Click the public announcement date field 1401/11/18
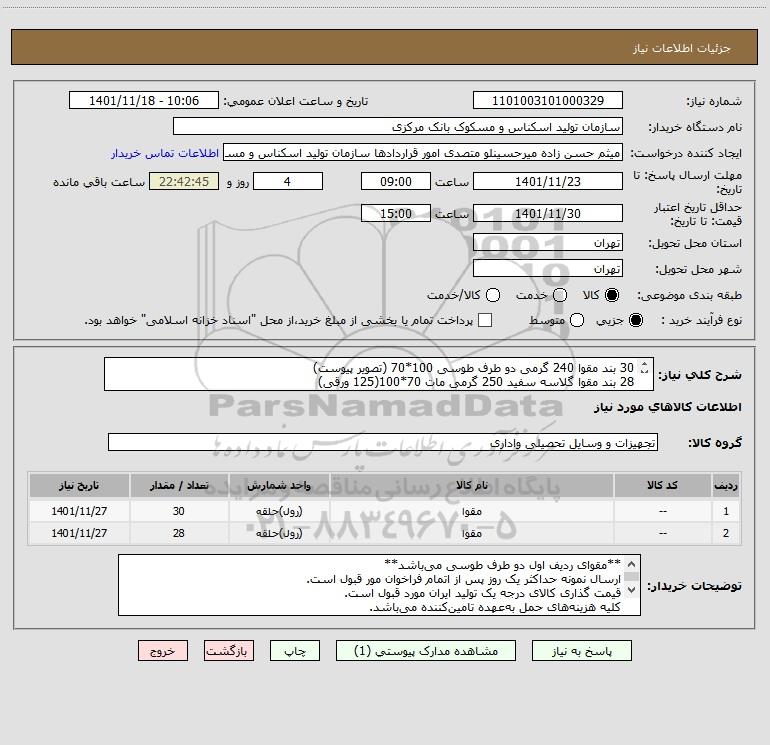The height and width of the screenshot is (745, 770). pos(144,101)
